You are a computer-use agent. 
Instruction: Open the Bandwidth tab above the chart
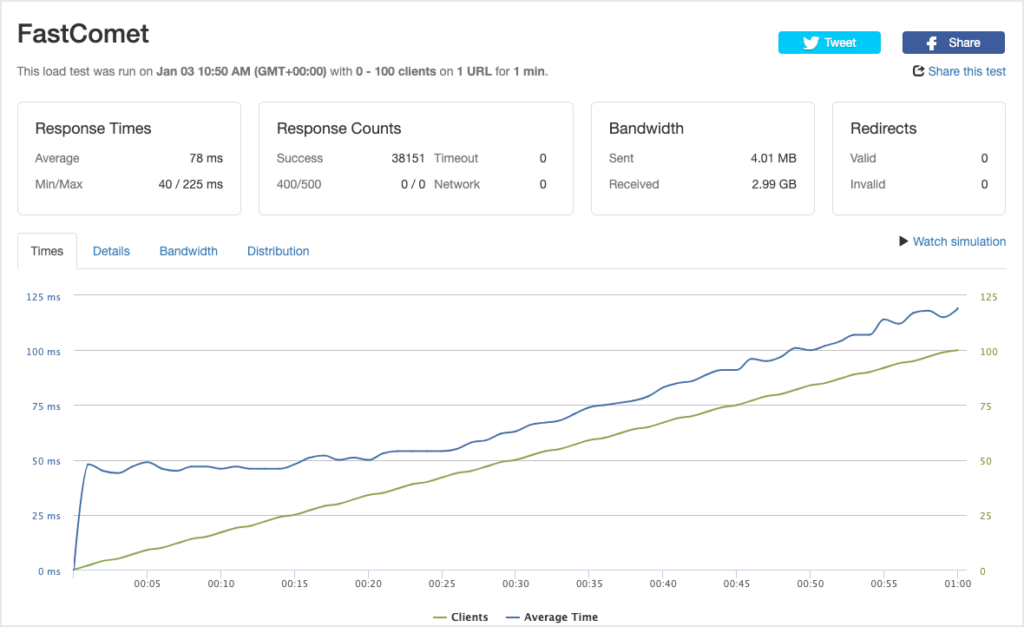coord(188,251)
